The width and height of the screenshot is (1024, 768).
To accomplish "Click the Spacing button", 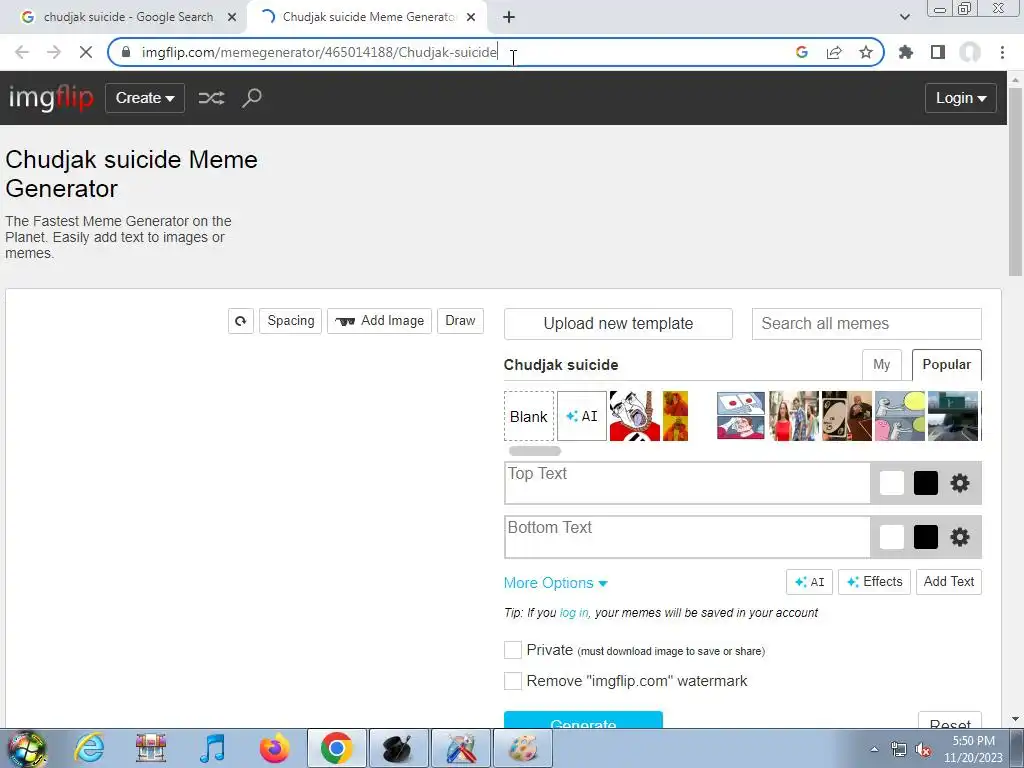I will [x=291, y=321].
